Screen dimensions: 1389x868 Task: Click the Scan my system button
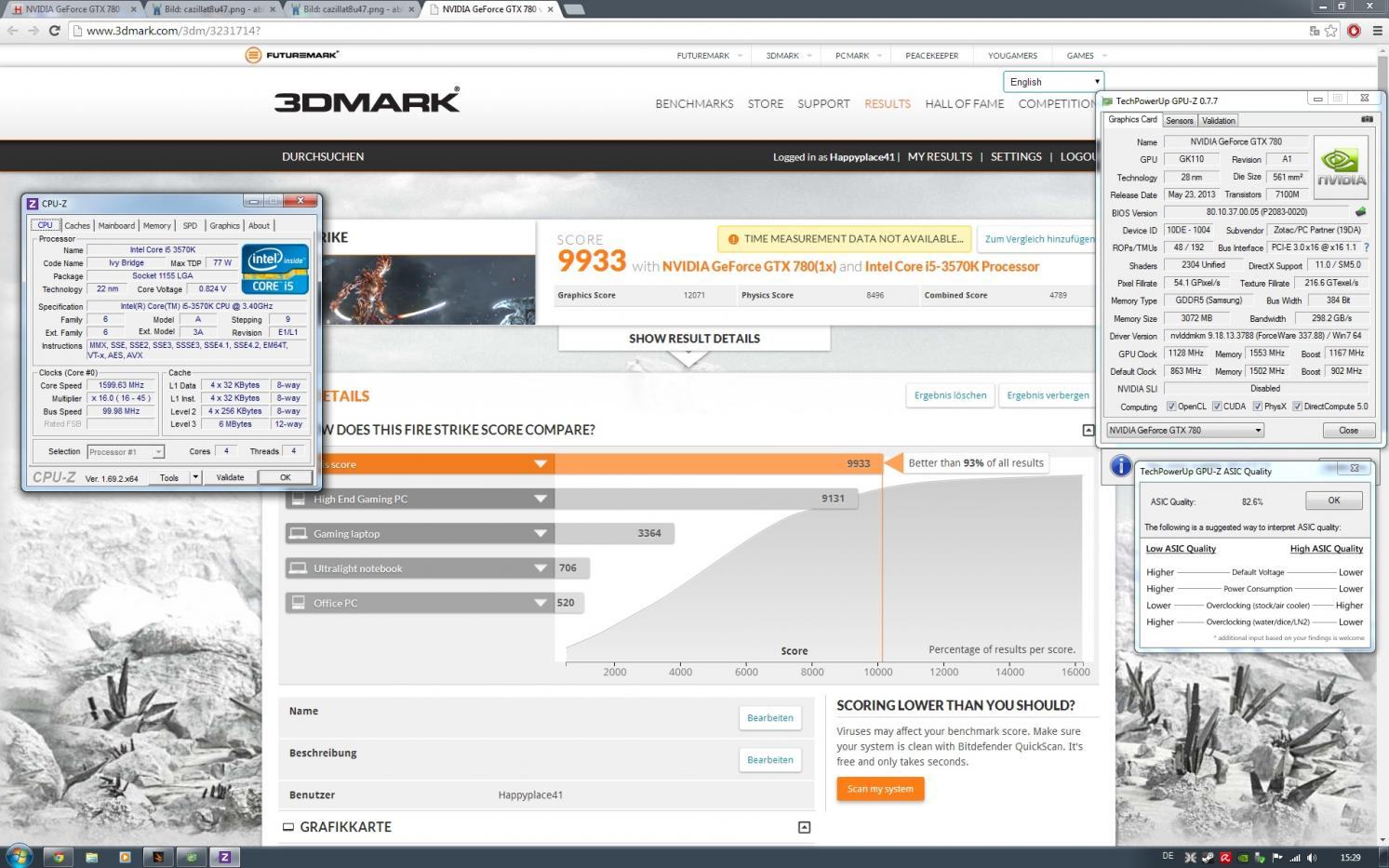click(880, 789)
